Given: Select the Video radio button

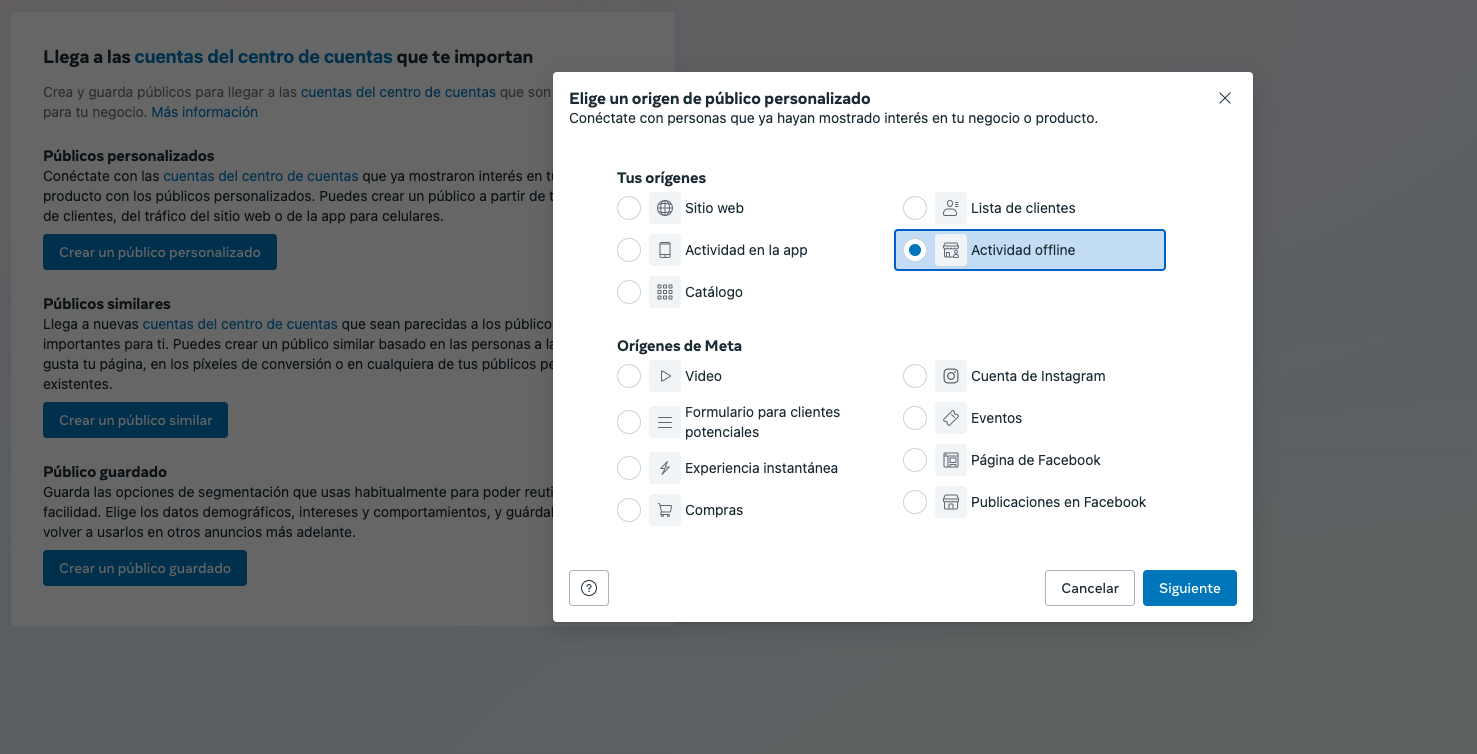Looking at the screenshot, I should click(629, 376).
